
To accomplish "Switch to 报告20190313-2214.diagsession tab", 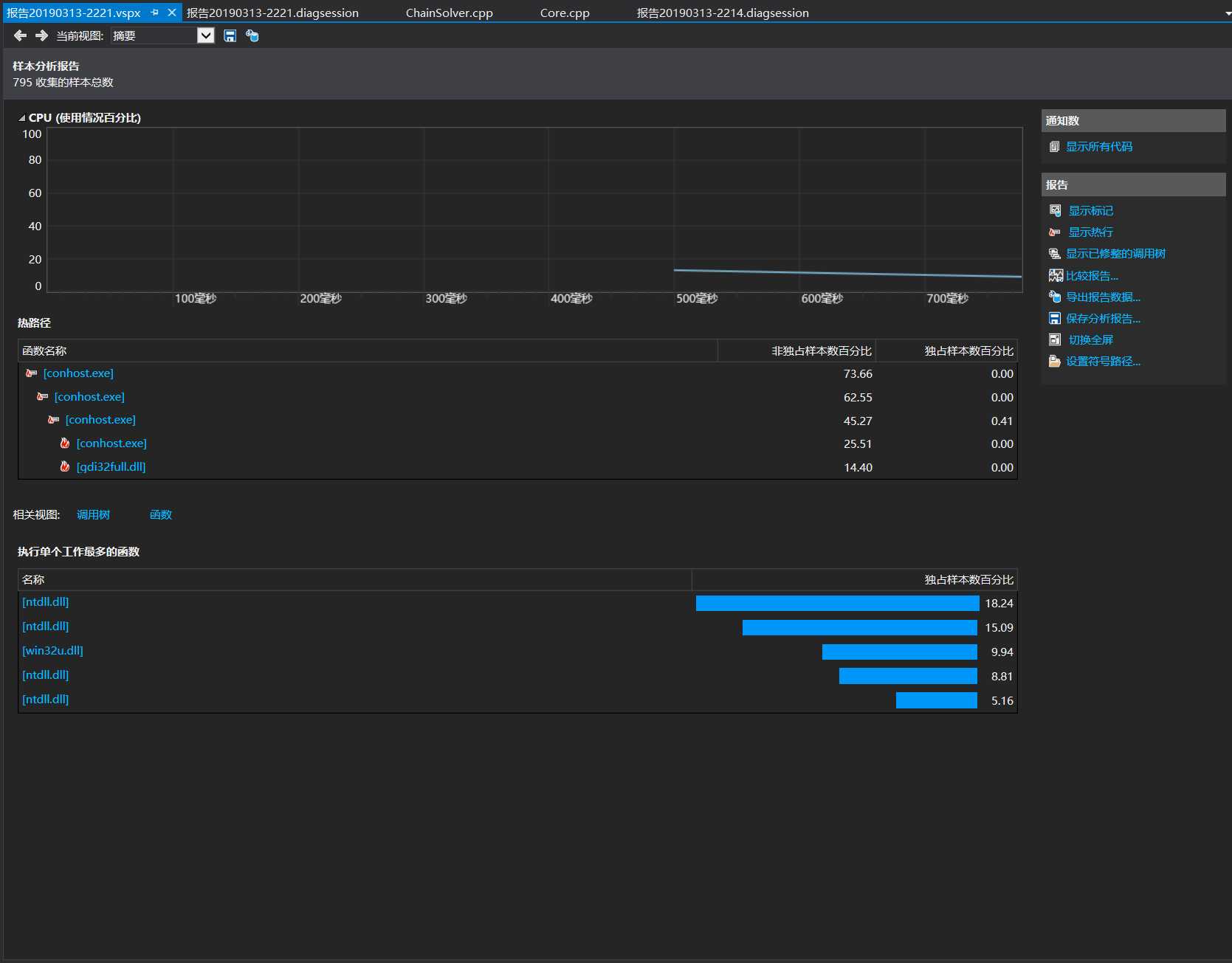I will [x=723, y=13].
